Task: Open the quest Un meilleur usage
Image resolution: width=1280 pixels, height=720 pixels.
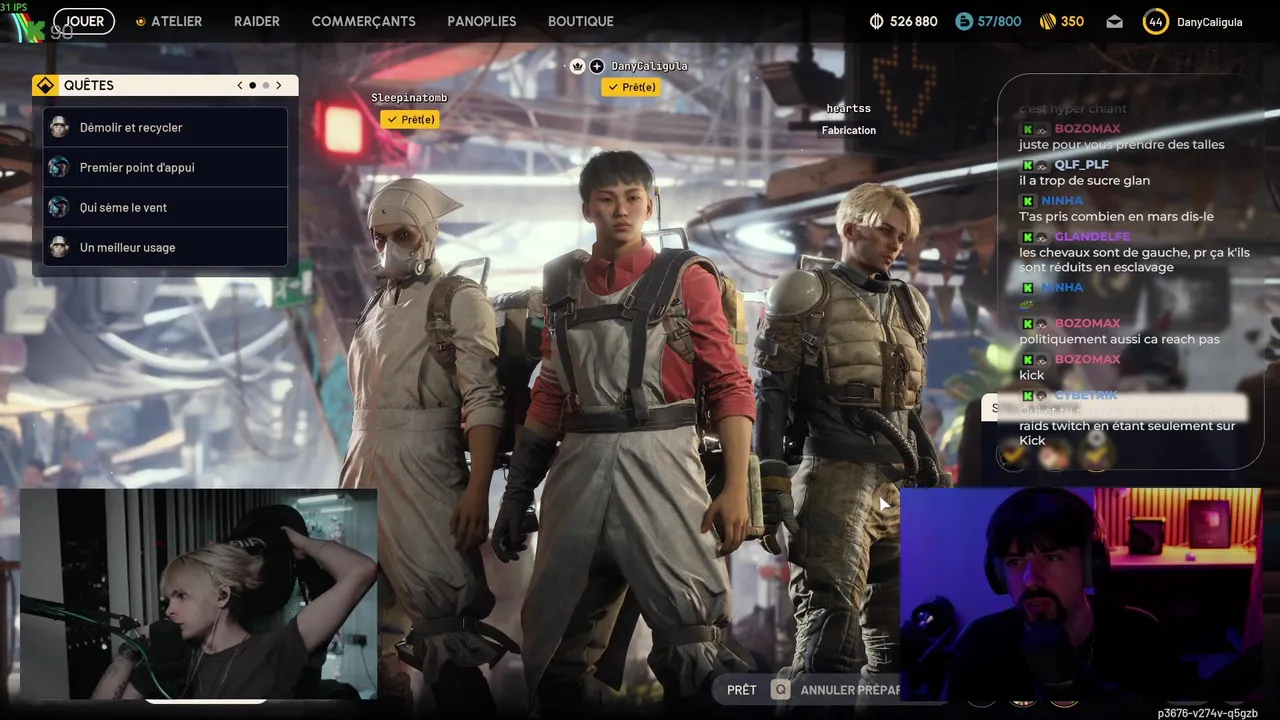Action: click(x=165, y=247)
